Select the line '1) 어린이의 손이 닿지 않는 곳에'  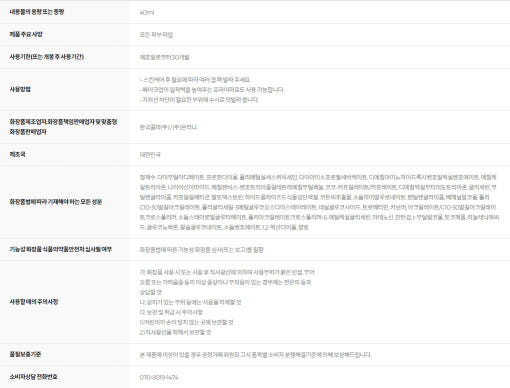[x=186, y=323]
